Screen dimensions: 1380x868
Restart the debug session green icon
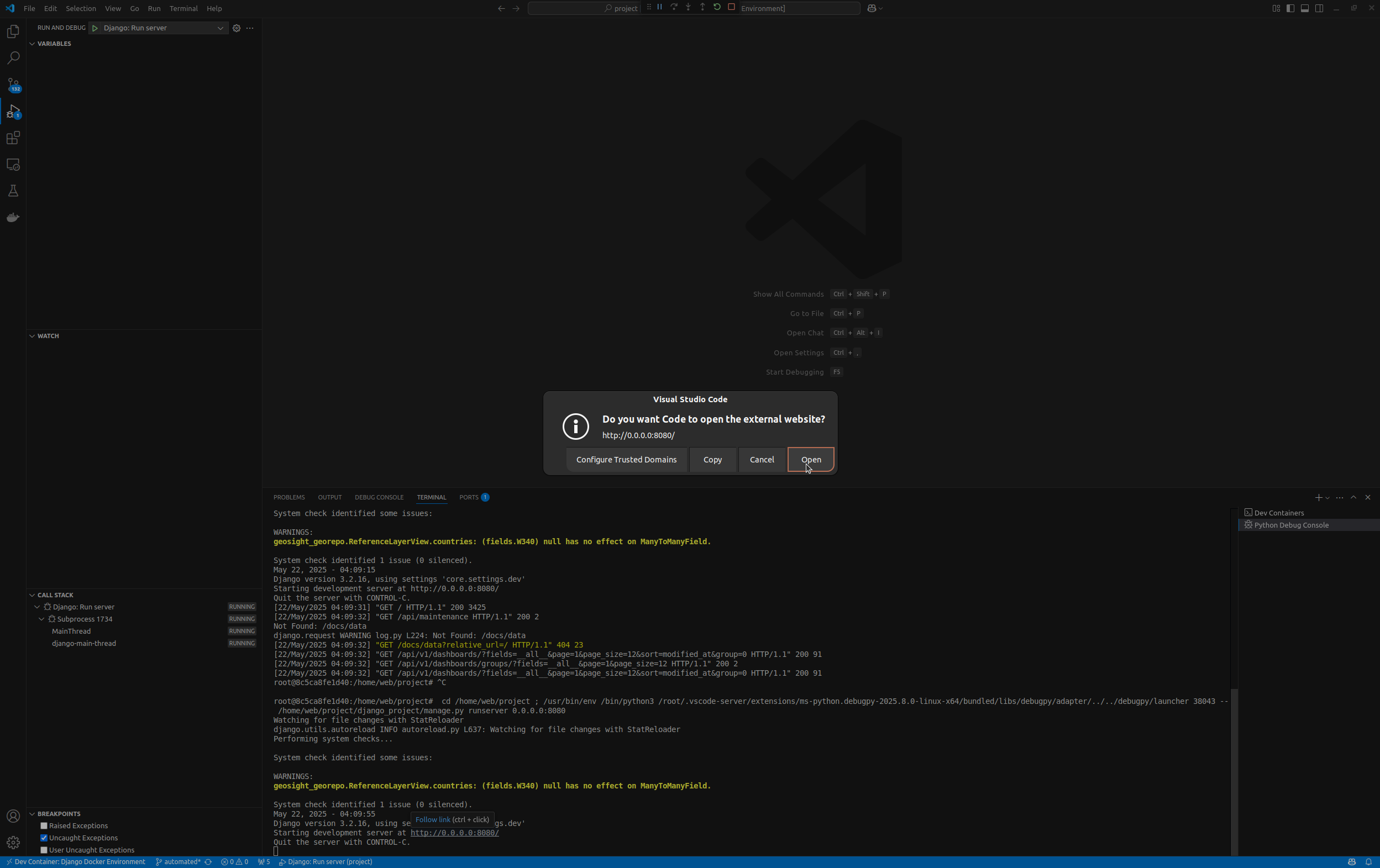click(717, 7)
